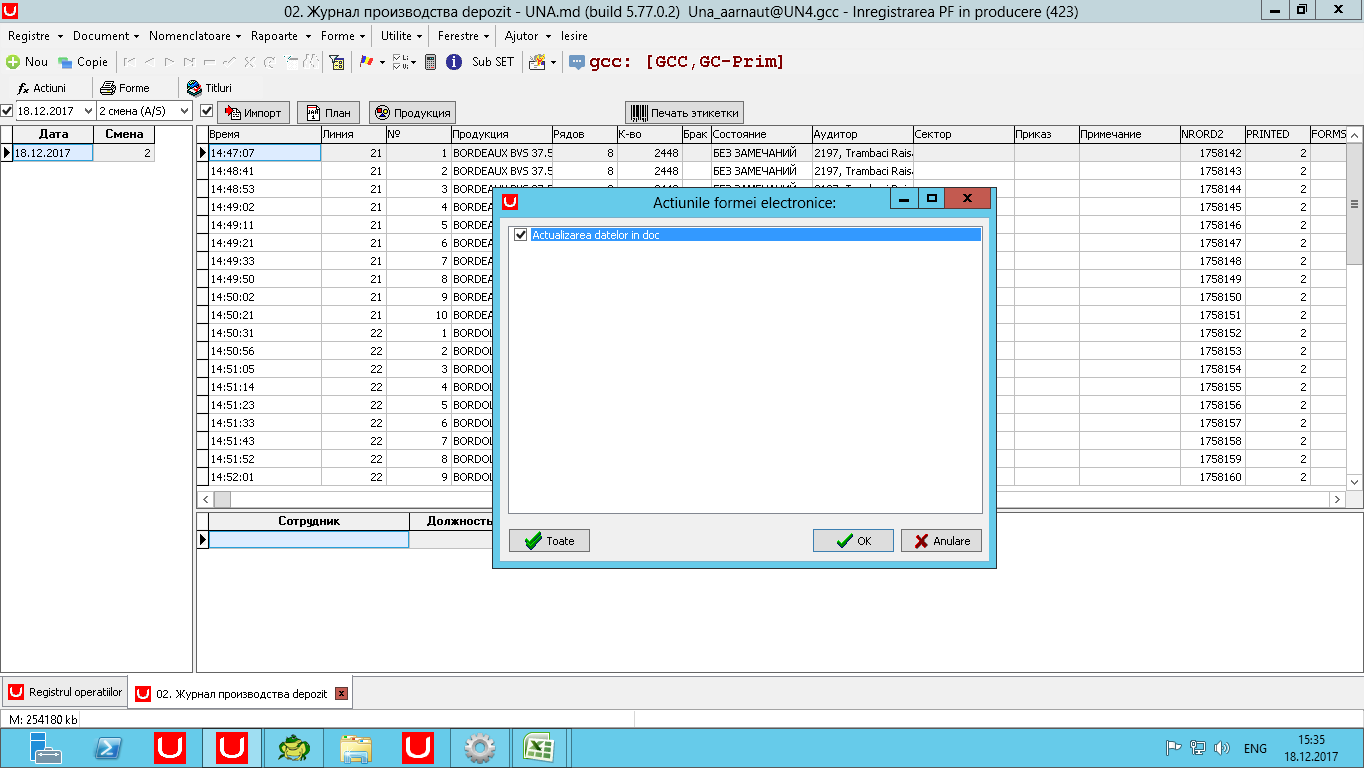Toggle the checkbox beside the date field
Viewport: 1364px width, 768px height.
tap(7, 111)
